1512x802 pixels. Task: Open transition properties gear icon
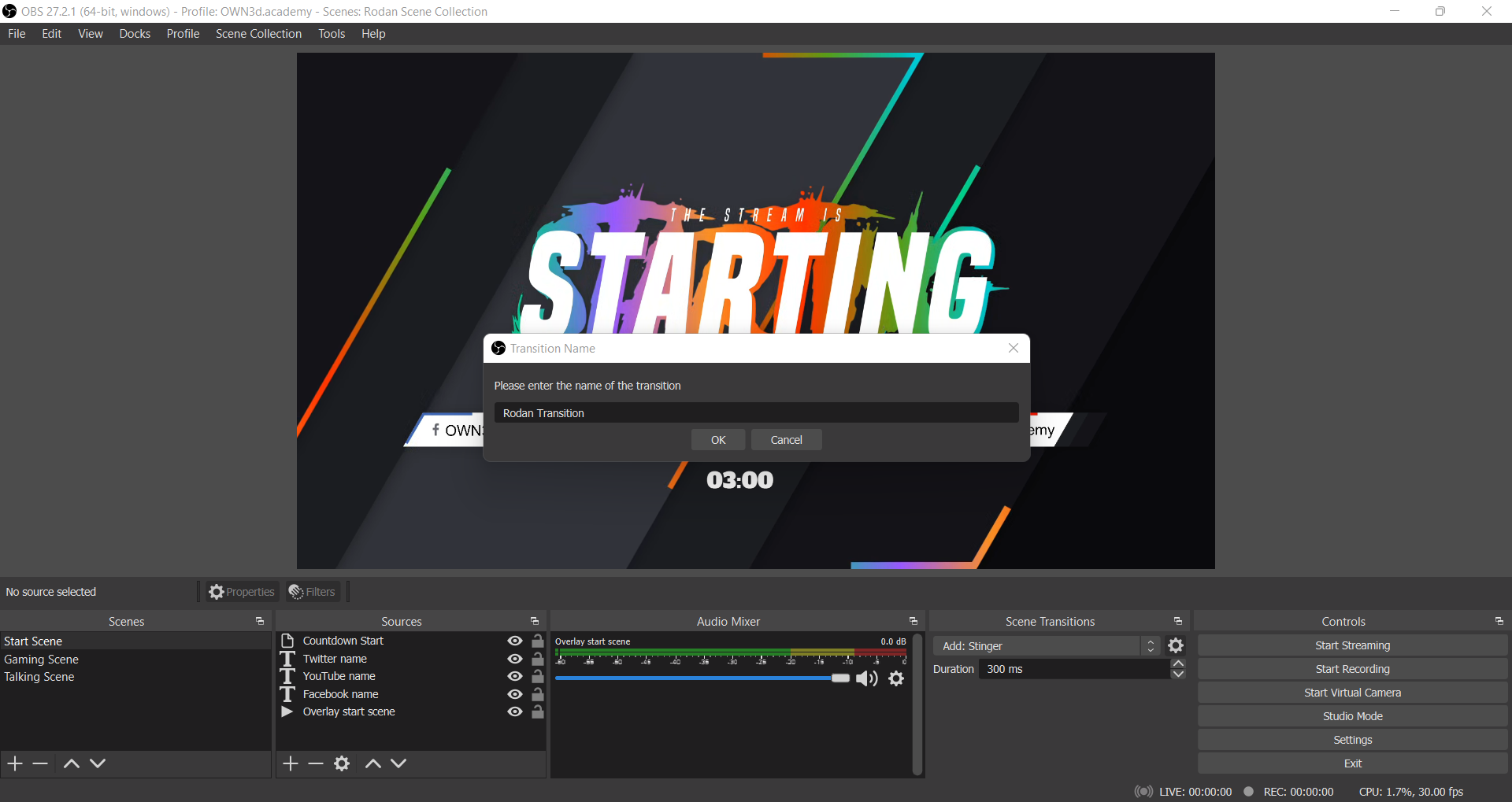[1176, 646]
